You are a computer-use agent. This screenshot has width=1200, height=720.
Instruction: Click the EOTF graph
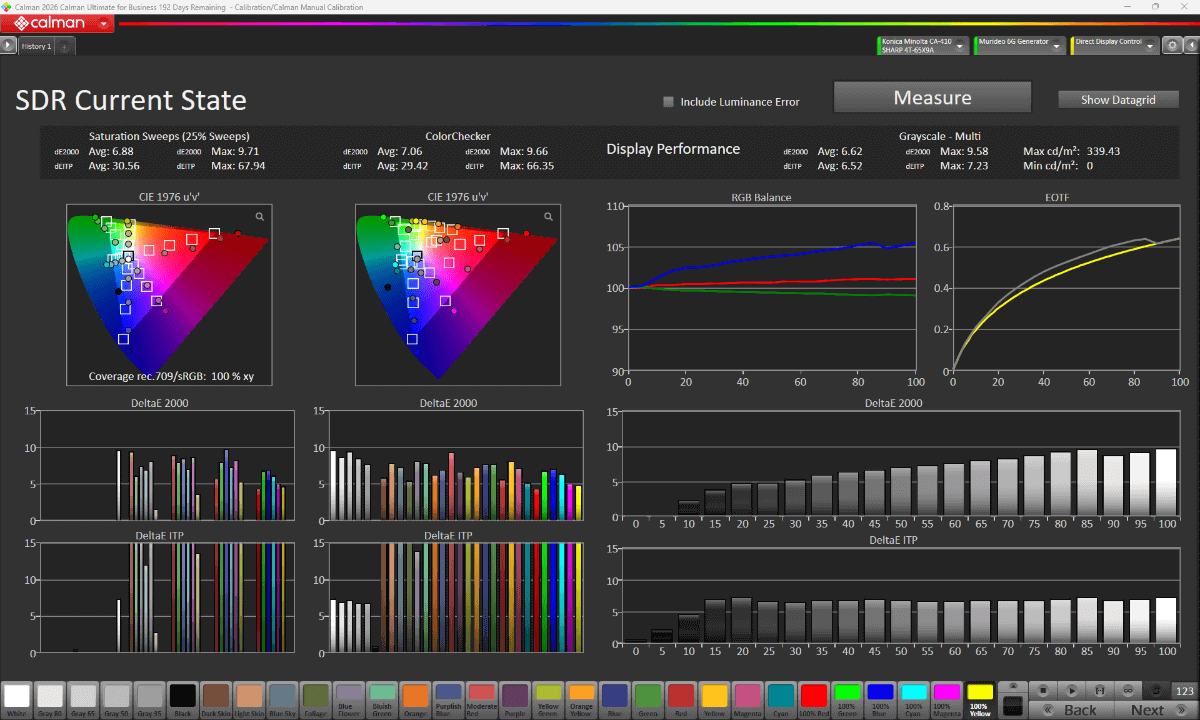1066,288
